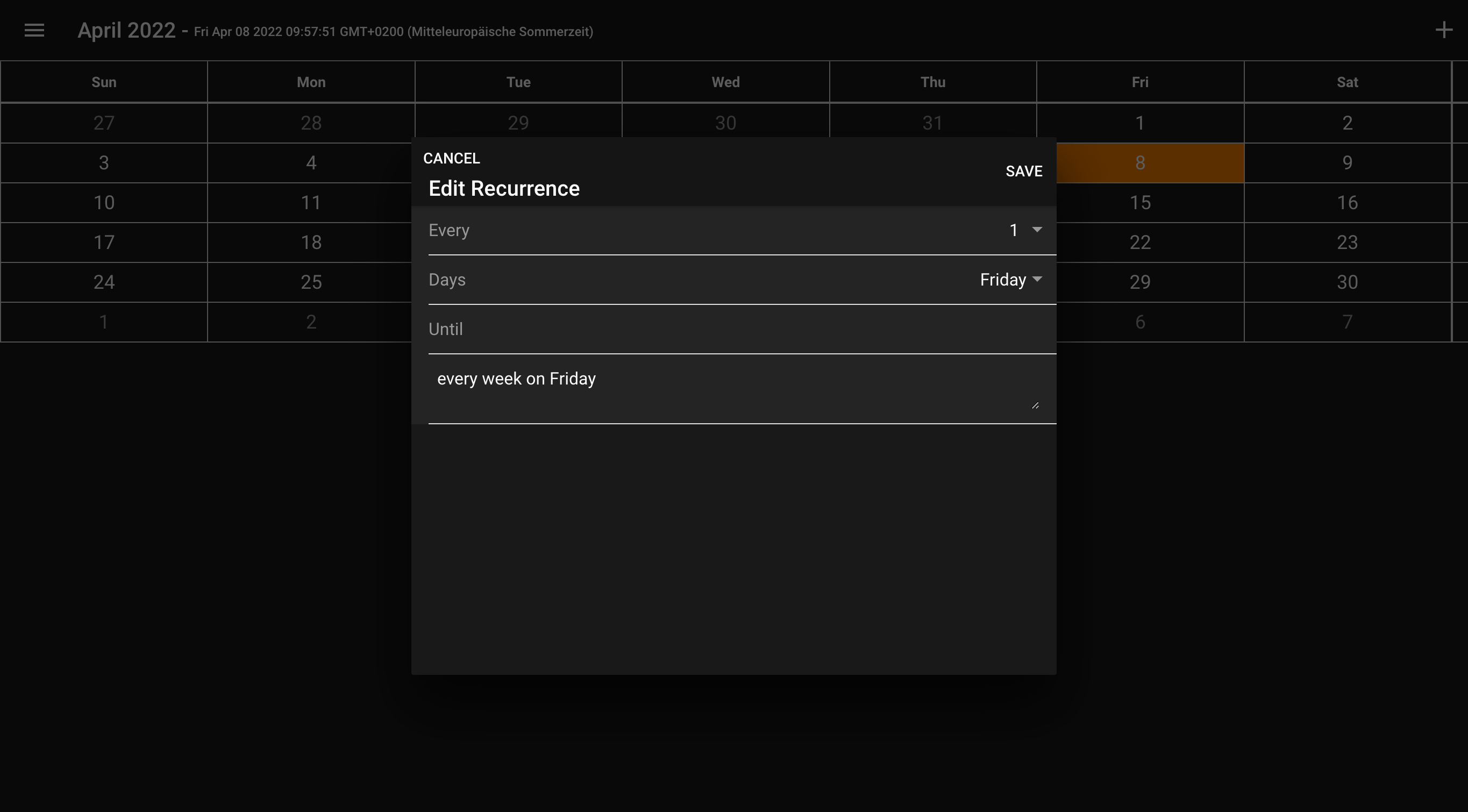Open the Every interval dropdown
This screenshot has width=1468, height=812.
click(x=742, y=230)
